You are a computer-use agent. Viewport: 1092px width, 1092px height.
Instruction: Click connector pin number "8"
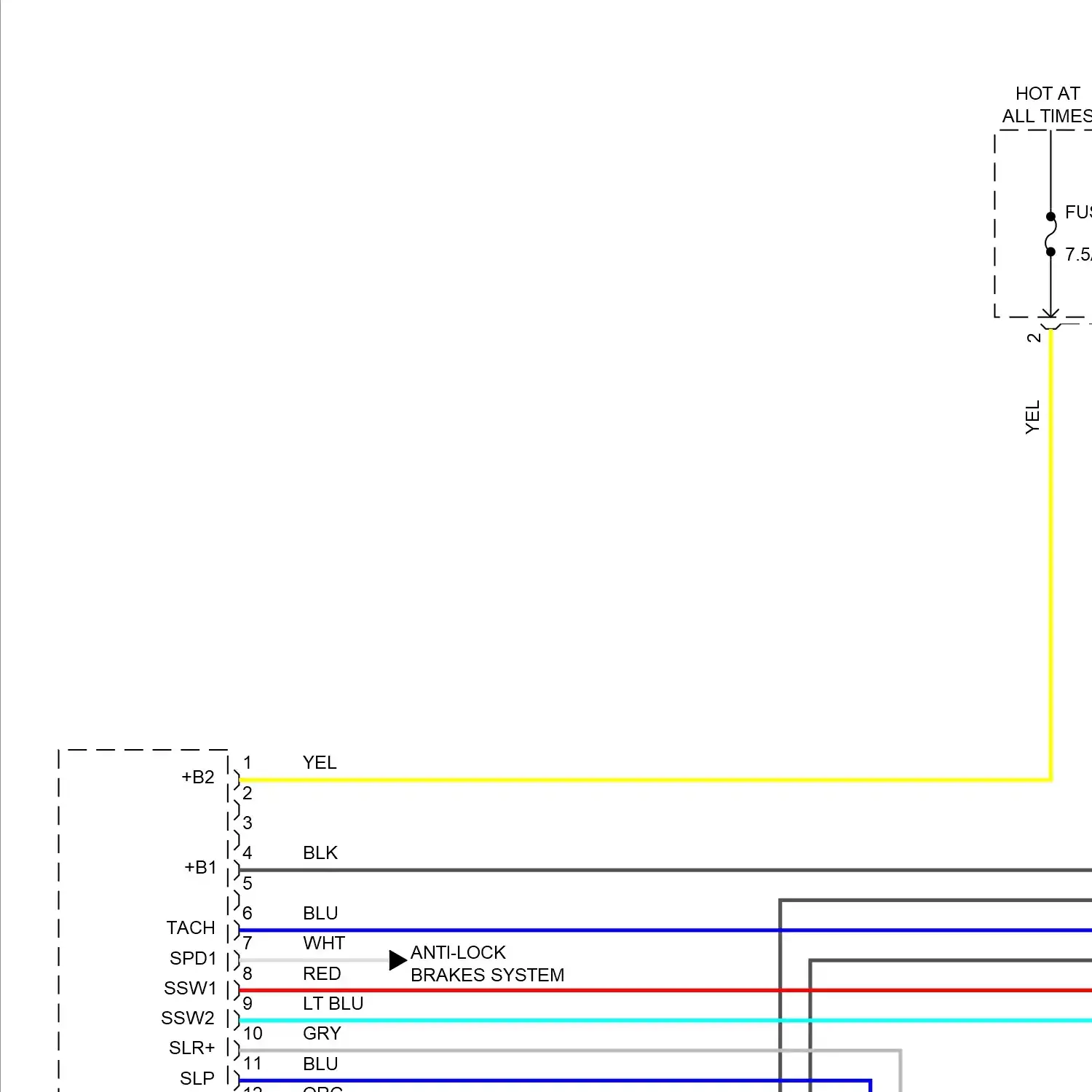(x=248, y=973)
